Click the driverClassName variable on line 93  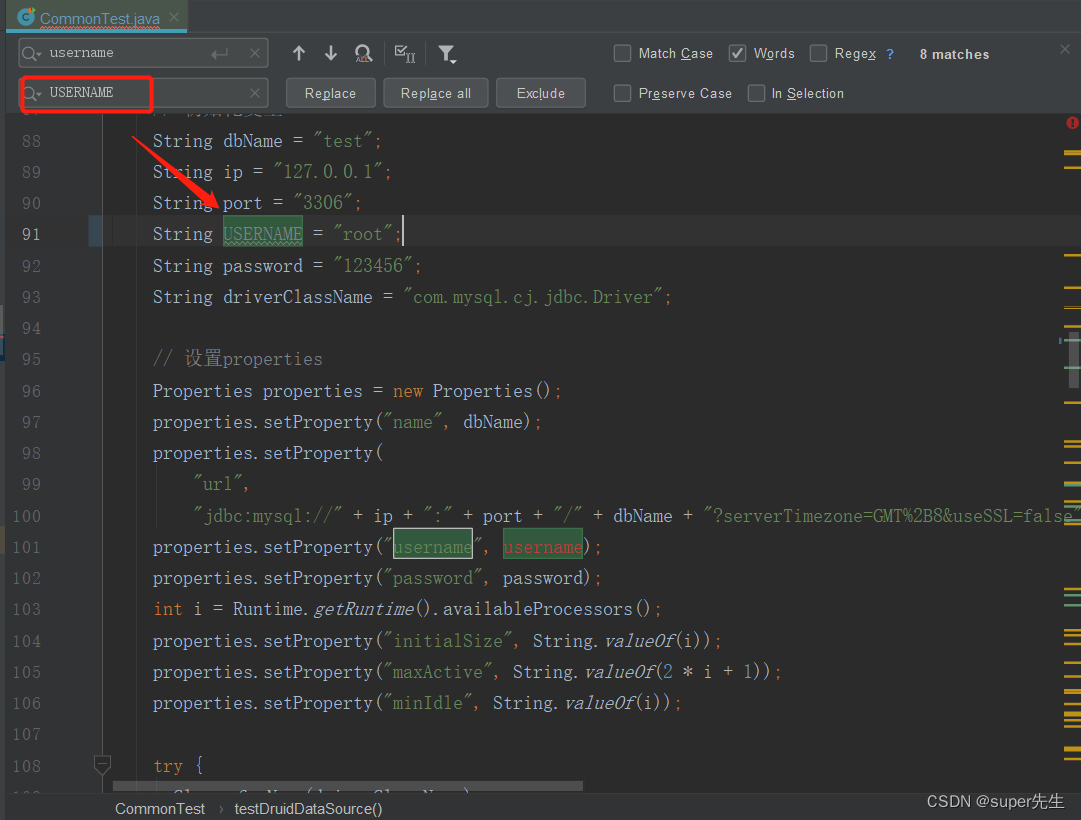297,297
